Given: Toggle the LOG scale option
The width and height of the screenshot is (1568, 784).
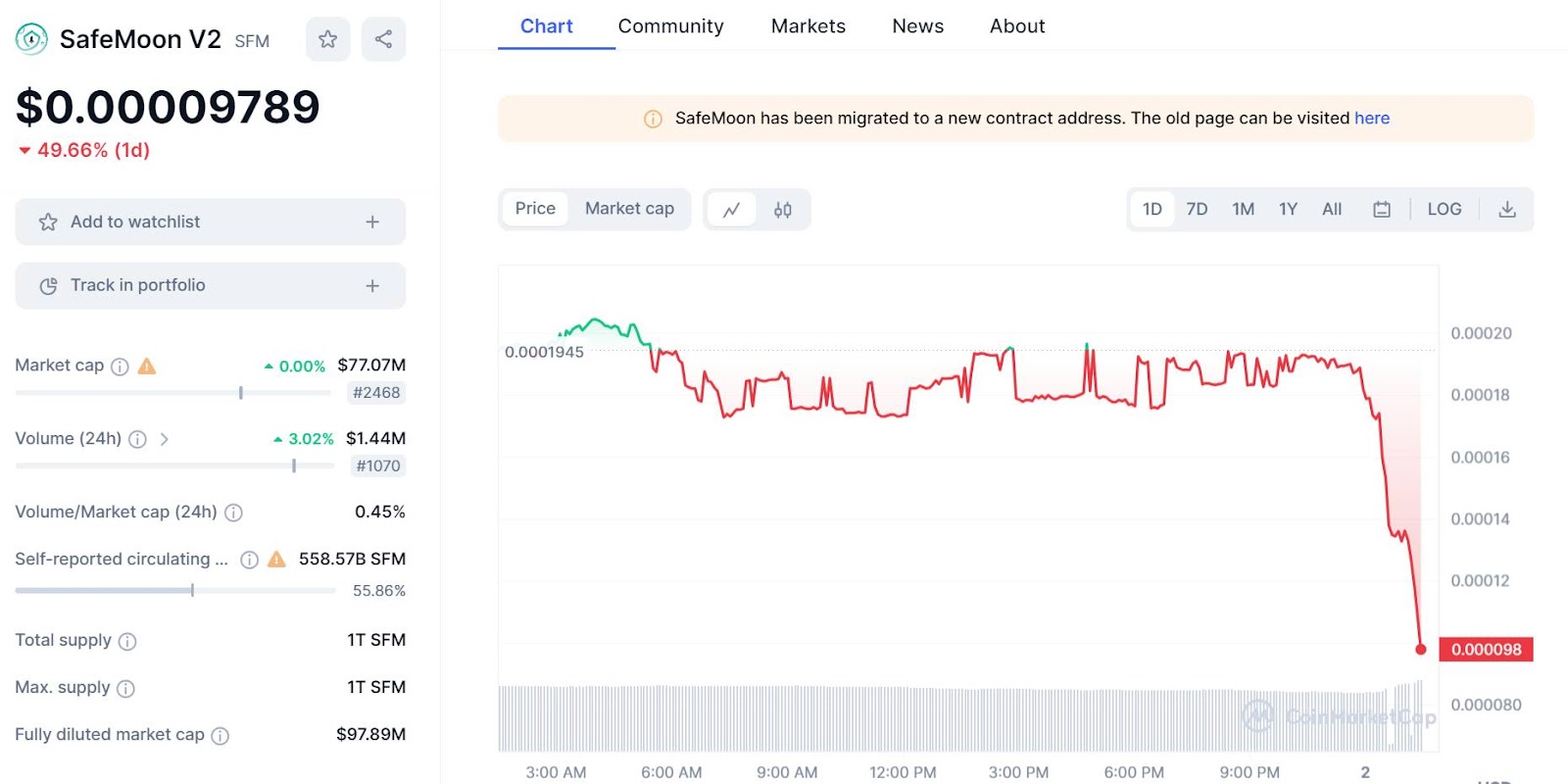Looking at the screenshot, I should coord(1444,209).
